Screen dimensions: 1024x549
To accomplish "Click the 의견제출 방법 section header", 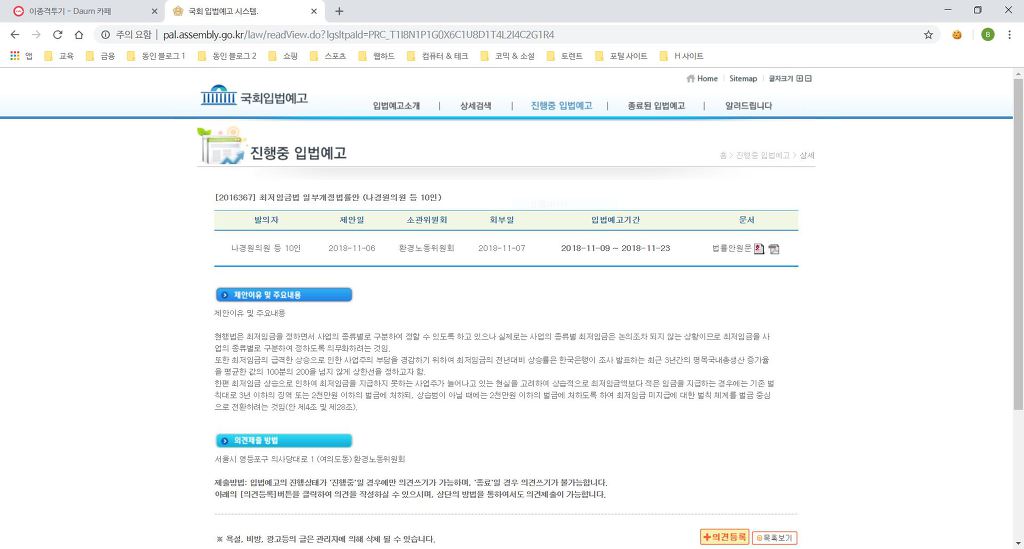I will point(283,441).
